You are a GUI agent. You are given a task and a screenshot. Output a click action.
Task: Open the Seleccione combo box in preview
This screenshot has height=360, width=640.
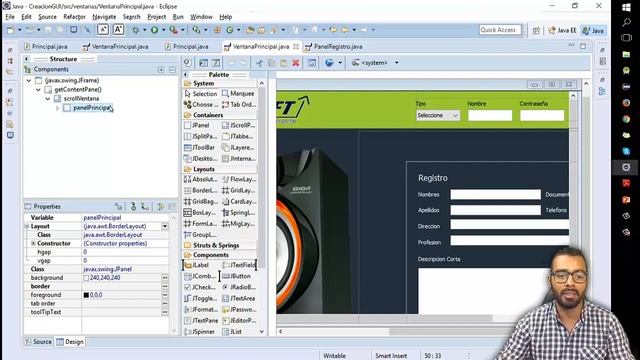[x=438, y=116]
